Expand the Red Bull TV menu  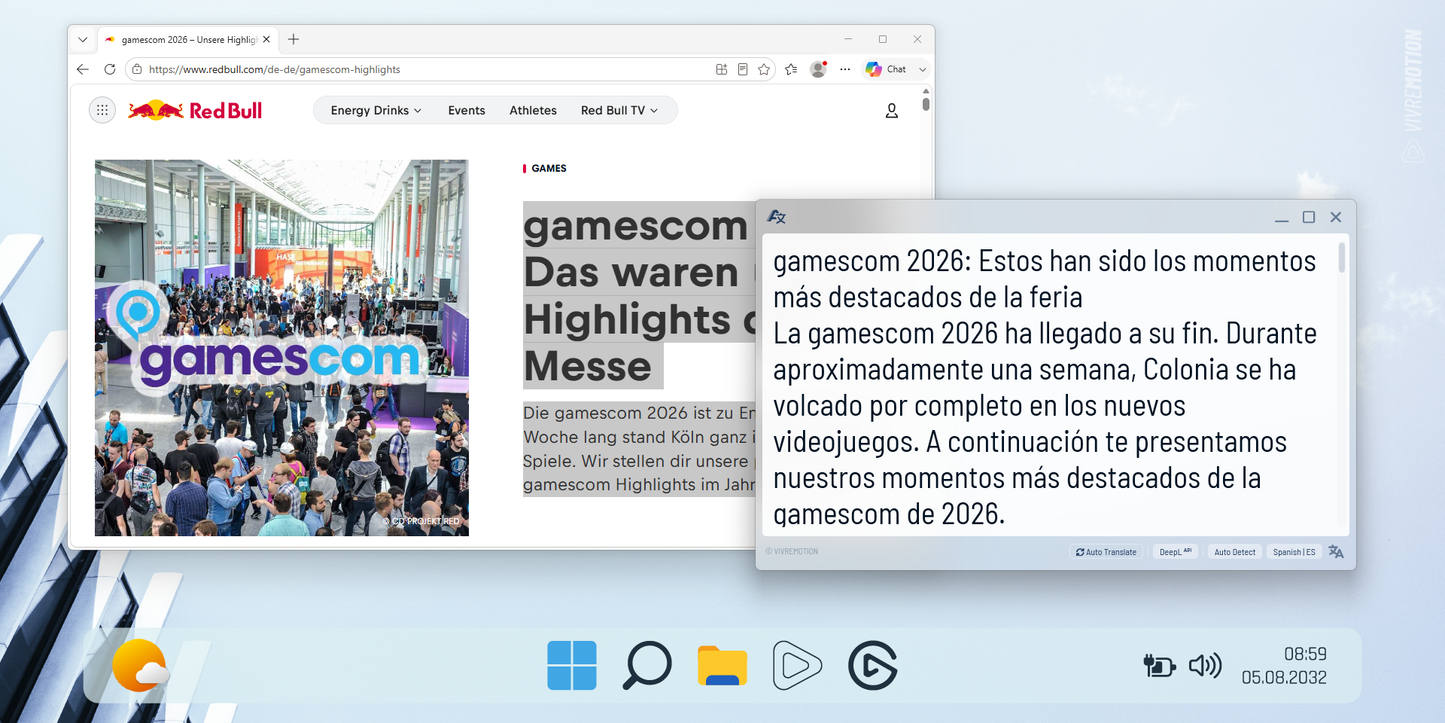(x=619, y=110)
